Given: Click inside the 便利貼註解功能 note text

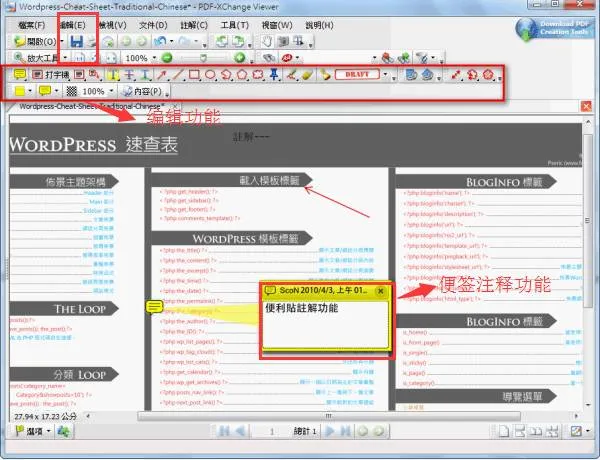Looking at the screenshot, I should [302, 308].
